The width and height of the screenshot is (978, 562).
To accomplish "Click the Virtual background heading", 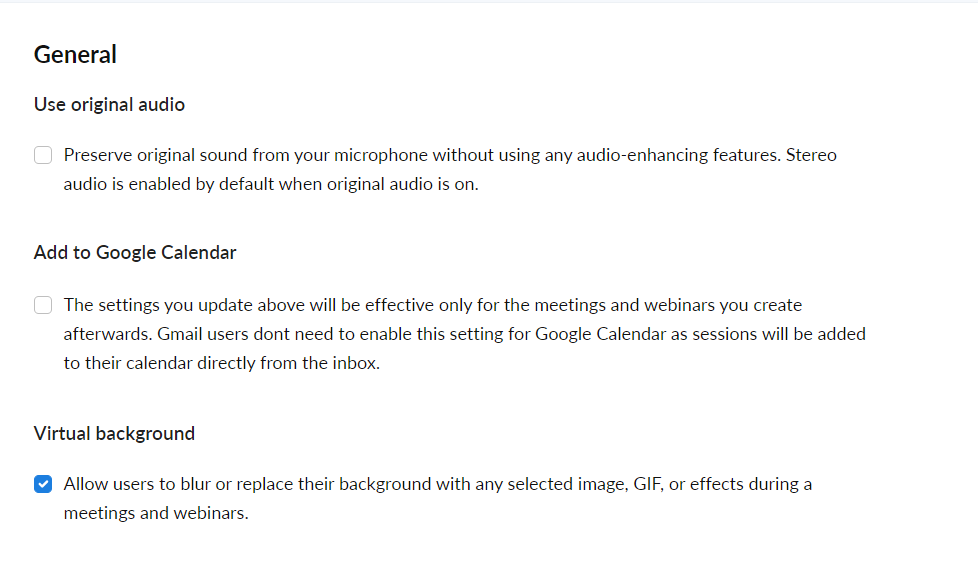I will (x=114, y=433).
